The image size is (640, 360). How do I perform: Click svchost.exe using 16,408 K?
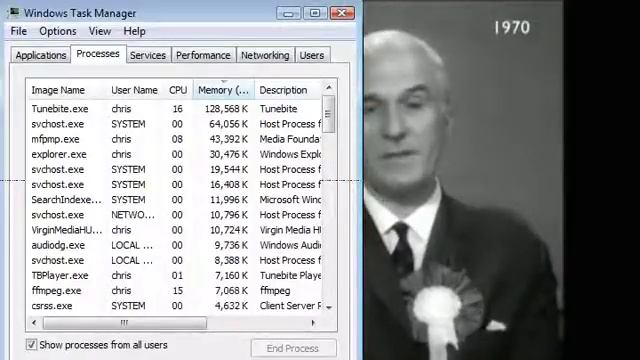click(x=175, y=184)
